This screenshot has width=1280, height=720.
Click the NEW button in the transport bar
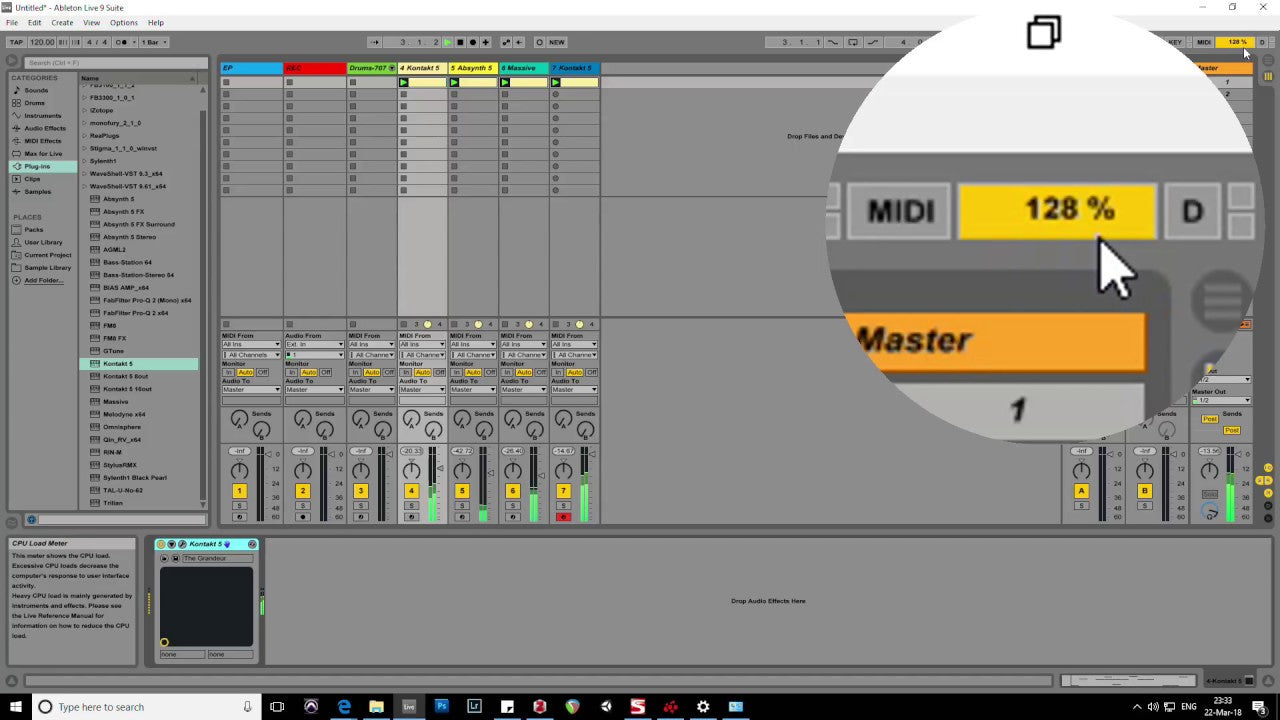556,42
